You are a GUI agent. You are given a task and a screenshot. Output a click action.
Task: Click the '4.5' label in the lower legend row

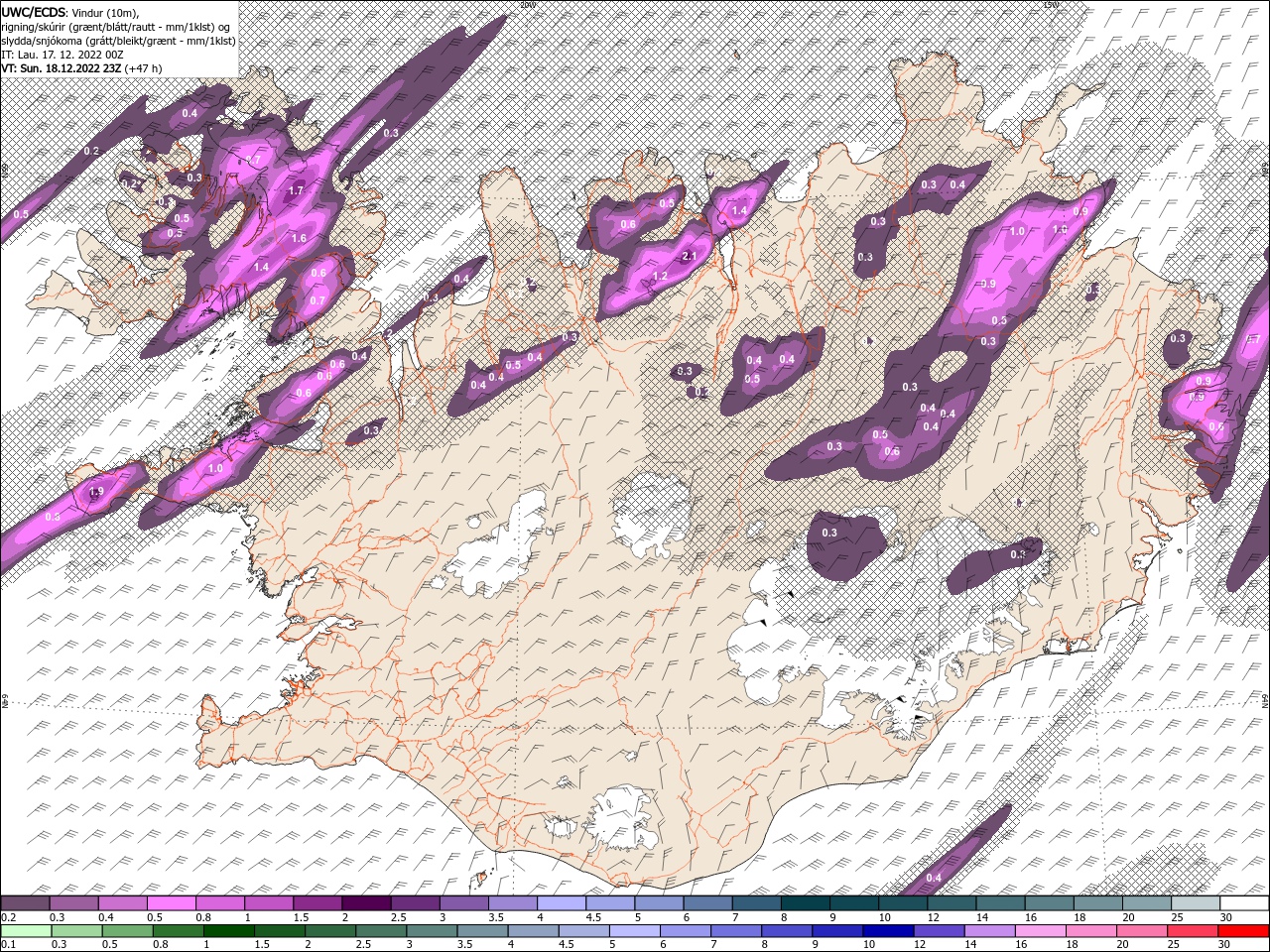click(x=566, y=945)
